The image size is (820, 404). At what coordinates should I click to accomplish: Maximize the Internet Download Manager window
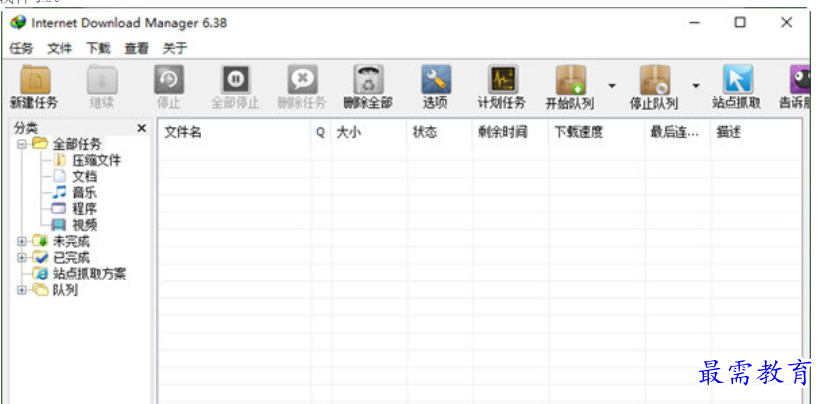click(x=740, y=22)
